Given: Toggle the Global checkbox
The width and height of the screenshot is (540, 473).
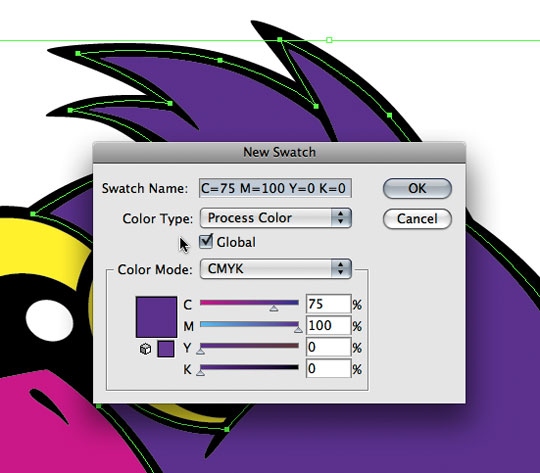Looking at the screenshot, I should (x=206, y=241).
